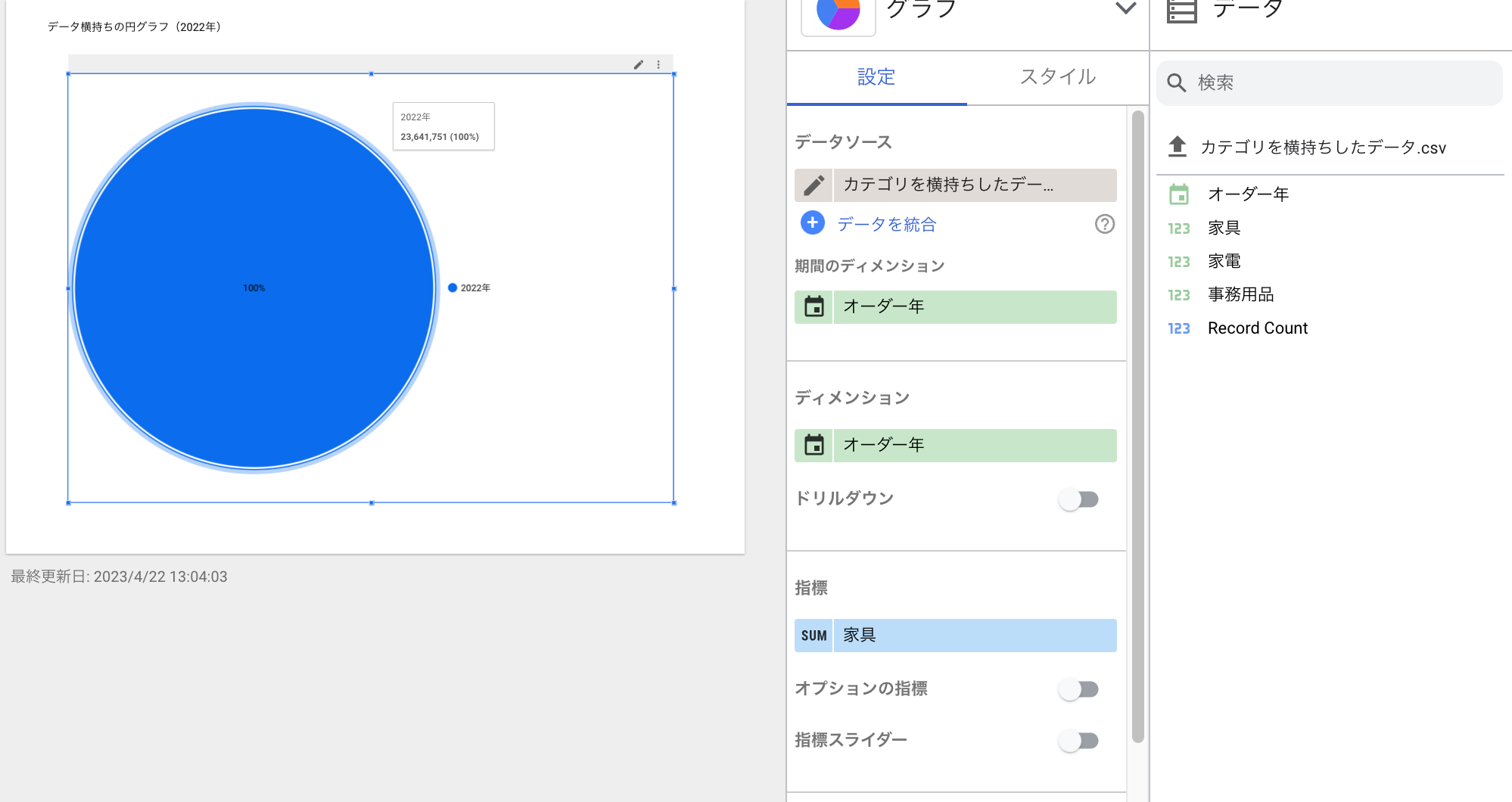Select the オーダー年 field in the data list
Screen dimensions: 1512x802
pos(1248,194)
